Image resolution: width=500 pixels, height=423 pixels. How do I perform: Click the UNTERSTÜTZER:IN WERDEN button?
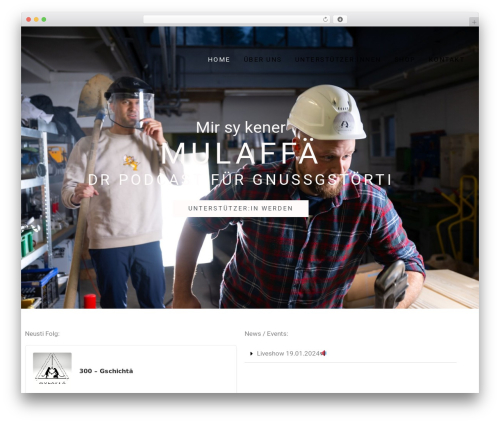coord(241,209)
